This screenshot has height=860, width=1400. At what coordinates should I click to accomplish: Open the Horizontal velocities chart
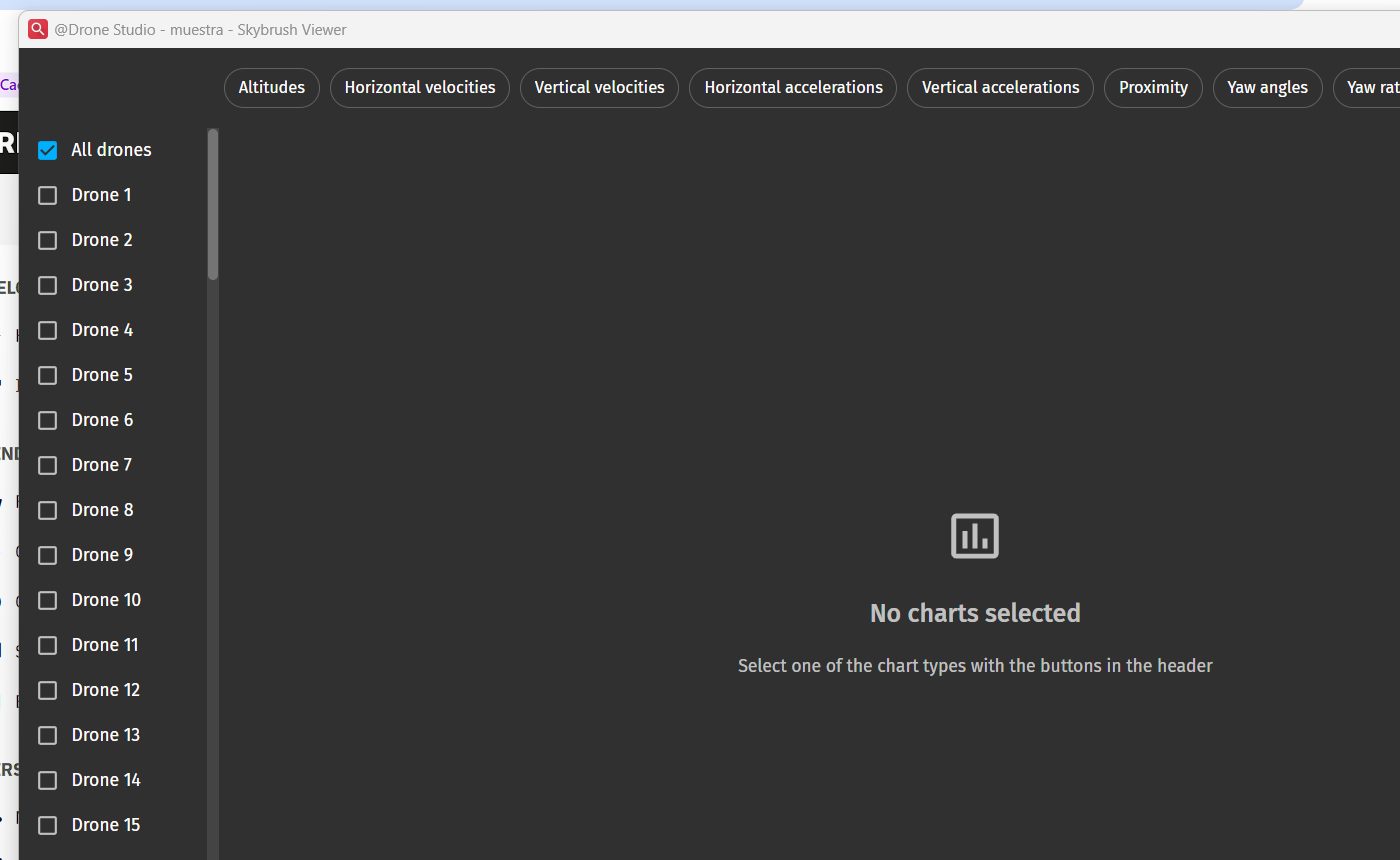(x=420, y=87)
